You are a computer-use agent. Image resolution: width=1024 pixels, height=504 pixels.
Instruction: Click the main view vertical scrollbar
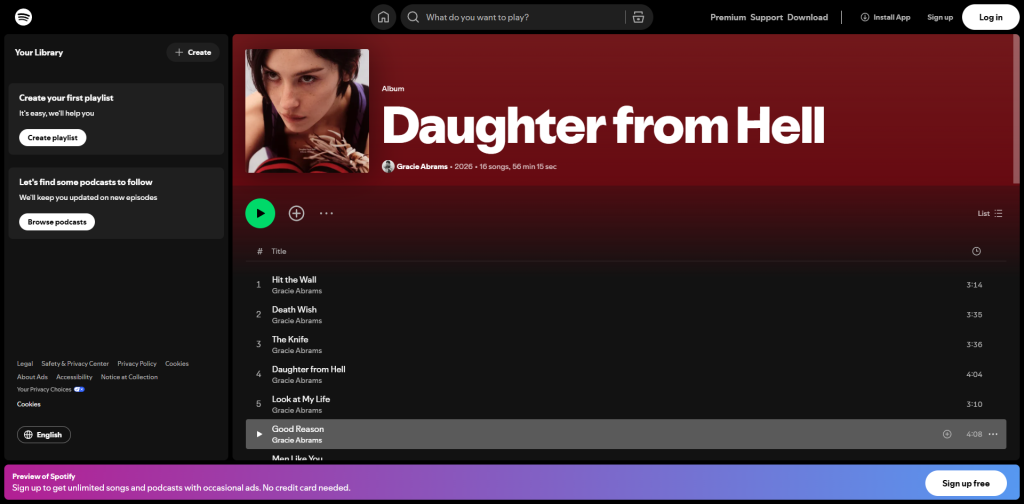1016,108
